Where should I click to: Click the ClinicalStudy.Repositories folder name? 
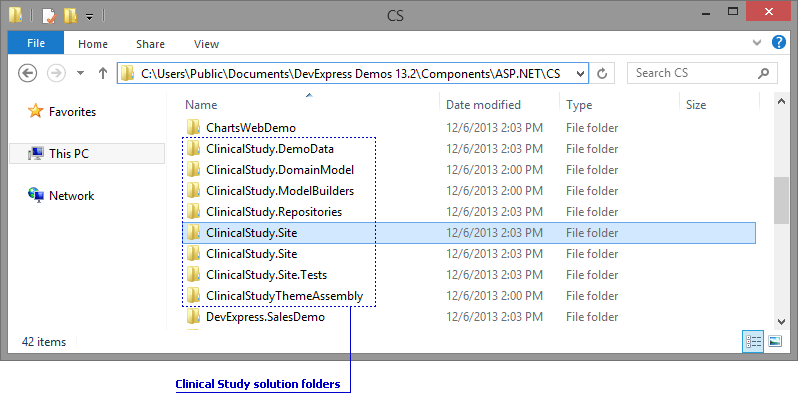pyautogui.click(x=274, y=212)
